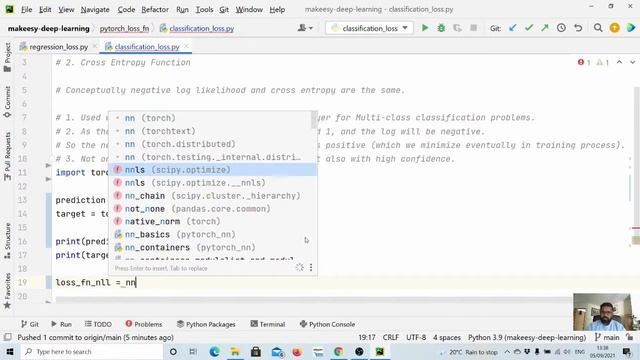This screenshot has width=640, height=360.
Task: Open the File menu
Action: (x=27, y=9)
